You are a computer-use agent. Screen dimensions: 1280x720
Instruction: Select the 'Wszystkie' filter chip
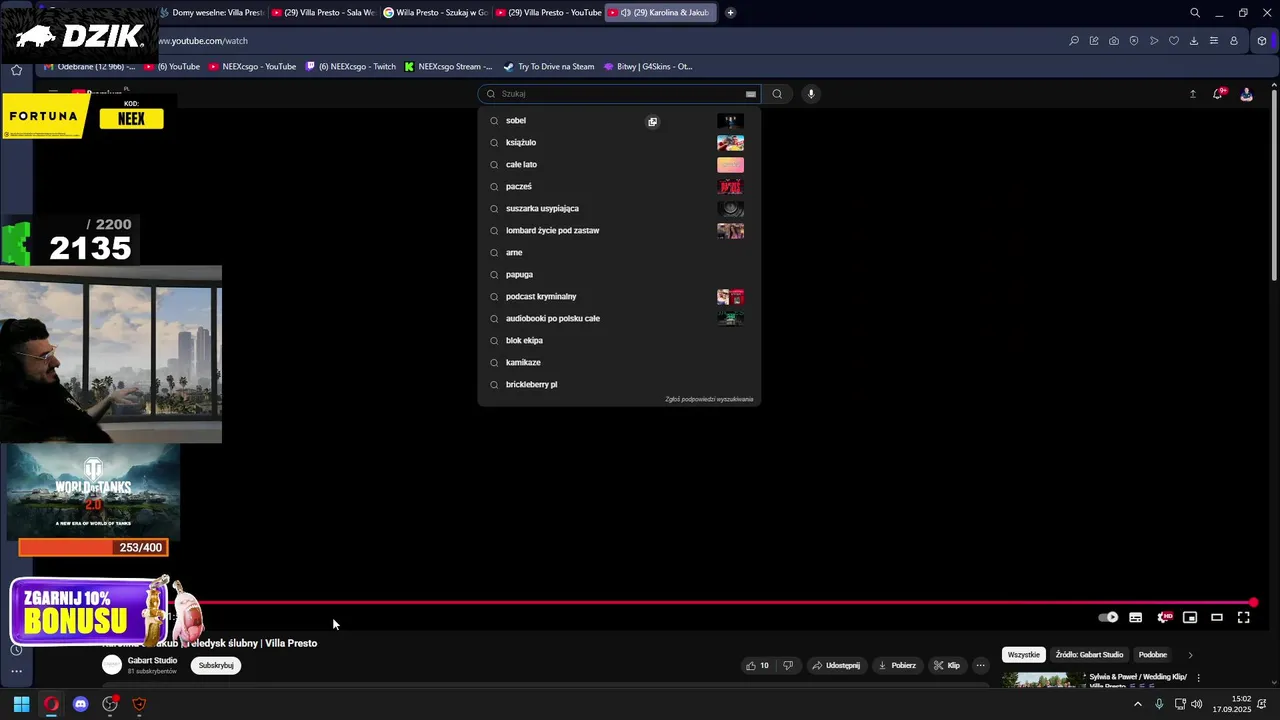pyautogui.click(x=1023, y=655)
